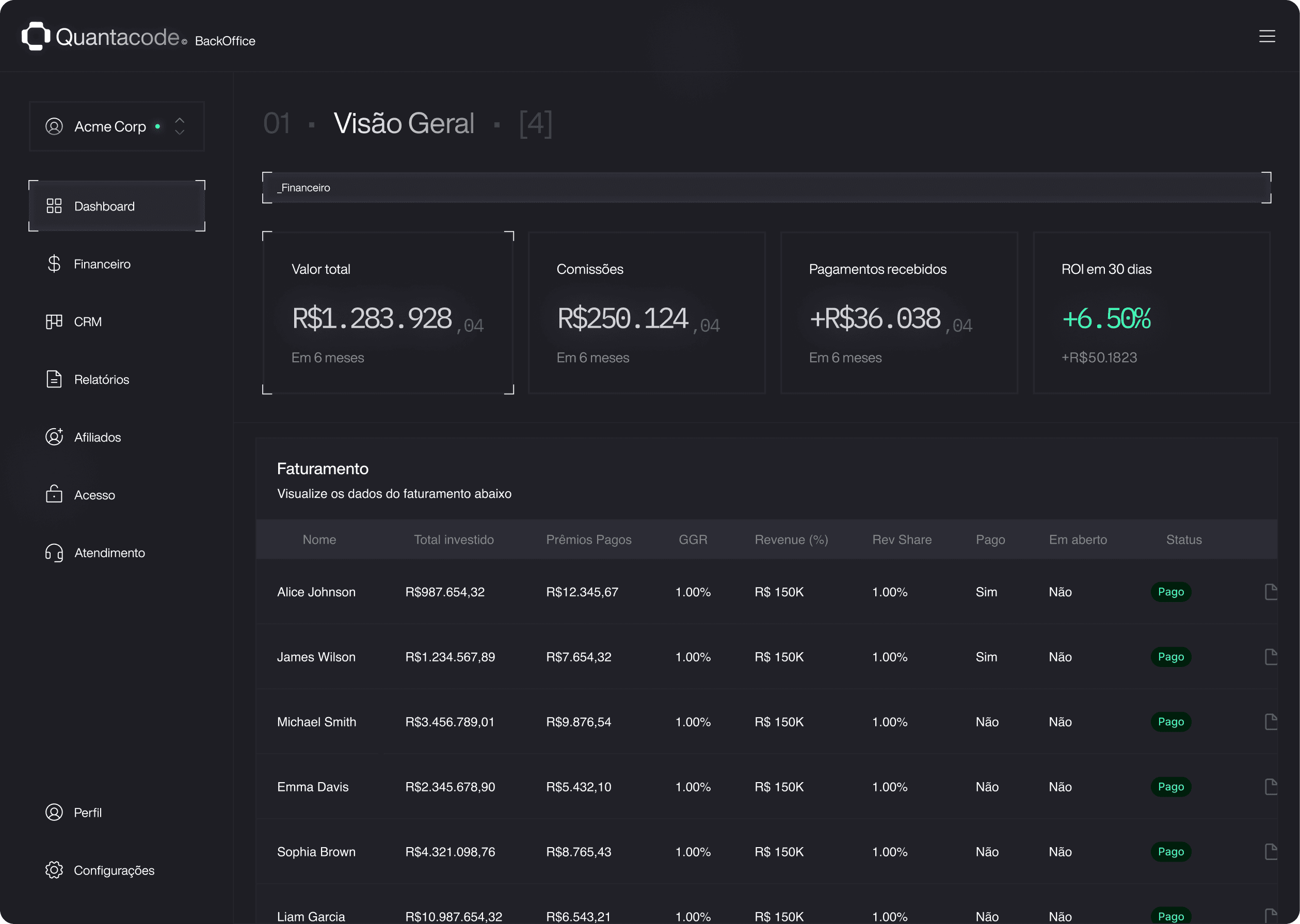Open the CRM sidebar item
1300x924 pixels.
coord(88,321)
